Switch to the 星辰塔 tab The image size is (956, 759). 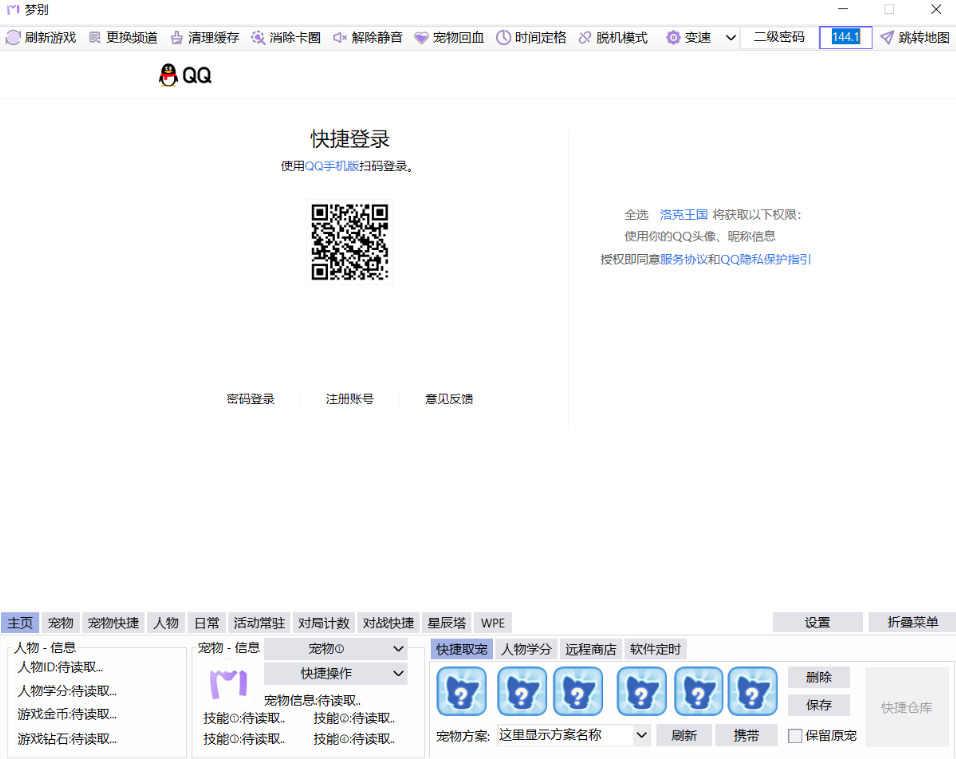445,622
